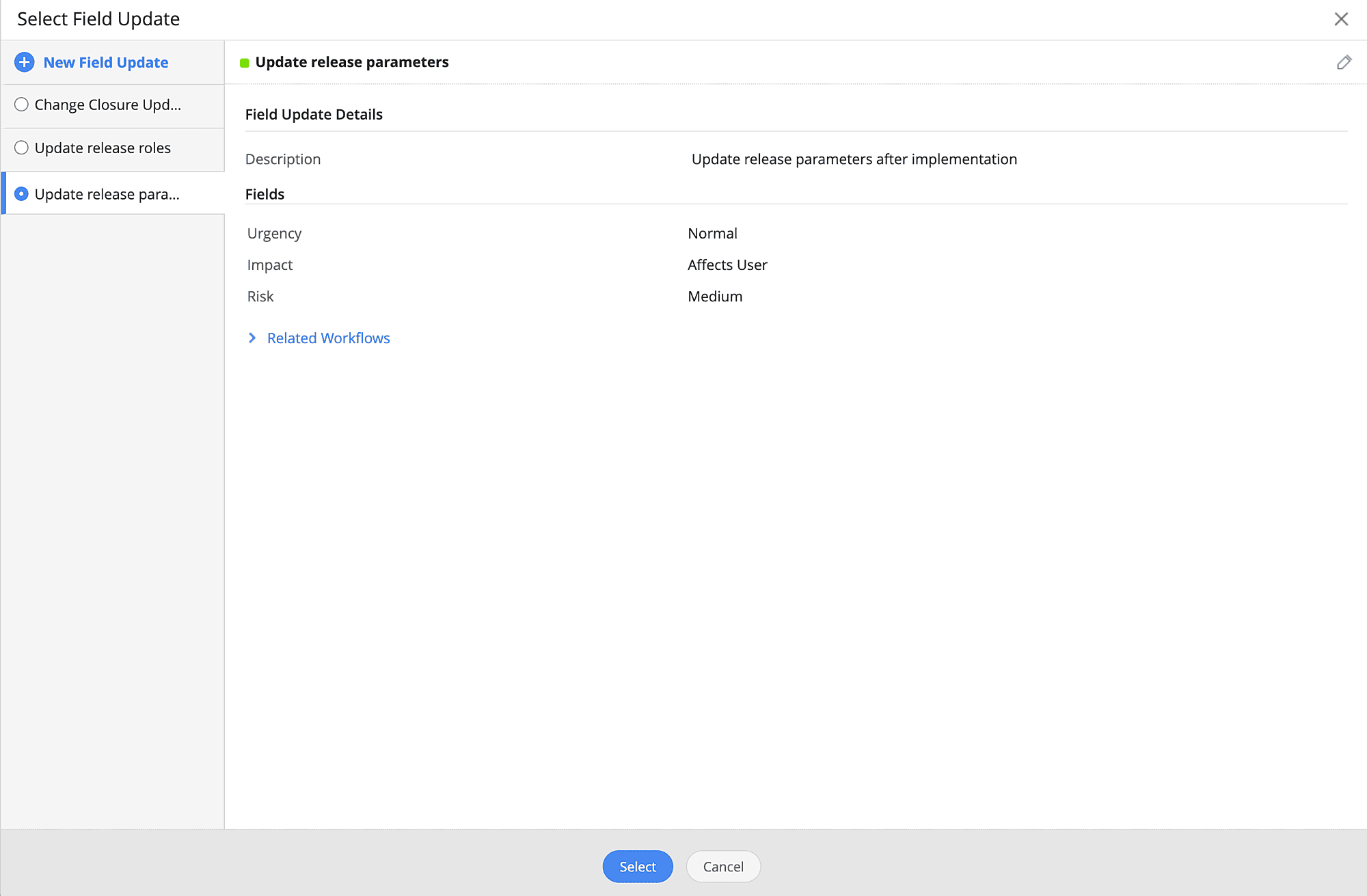
Task: Click the Update release parameters heading
Action: pos(352,62)
